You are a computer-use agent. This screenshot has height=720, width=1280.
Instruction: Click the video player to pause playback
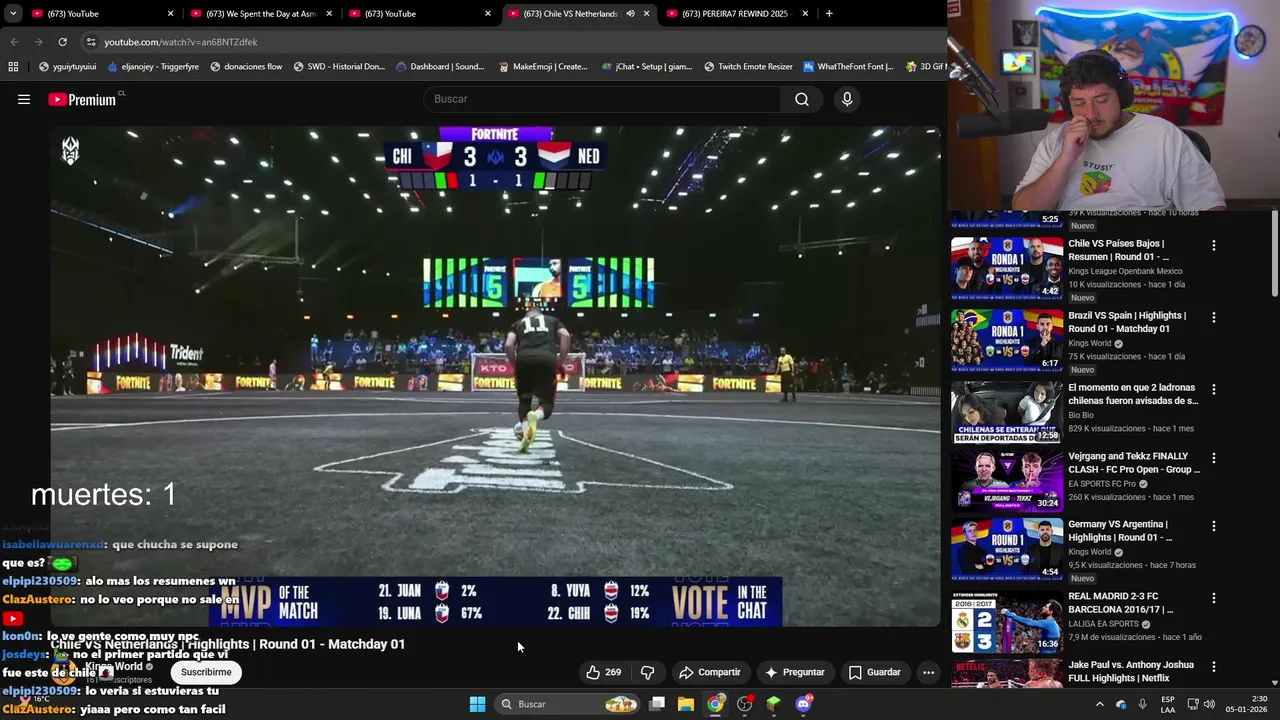(x=495, y=375)
